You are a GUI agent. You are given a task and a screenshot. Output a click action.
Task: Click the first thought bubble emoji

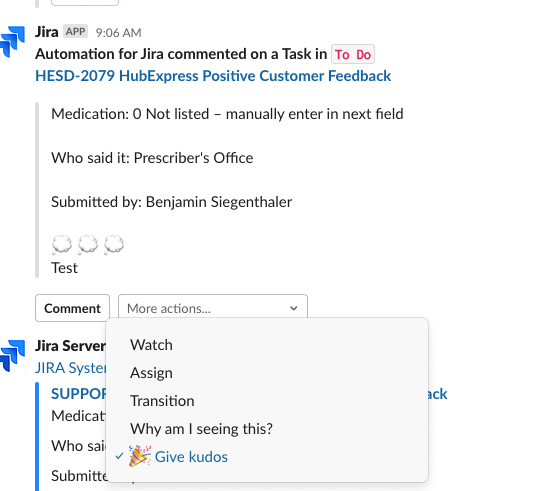(x=62, y=245)
